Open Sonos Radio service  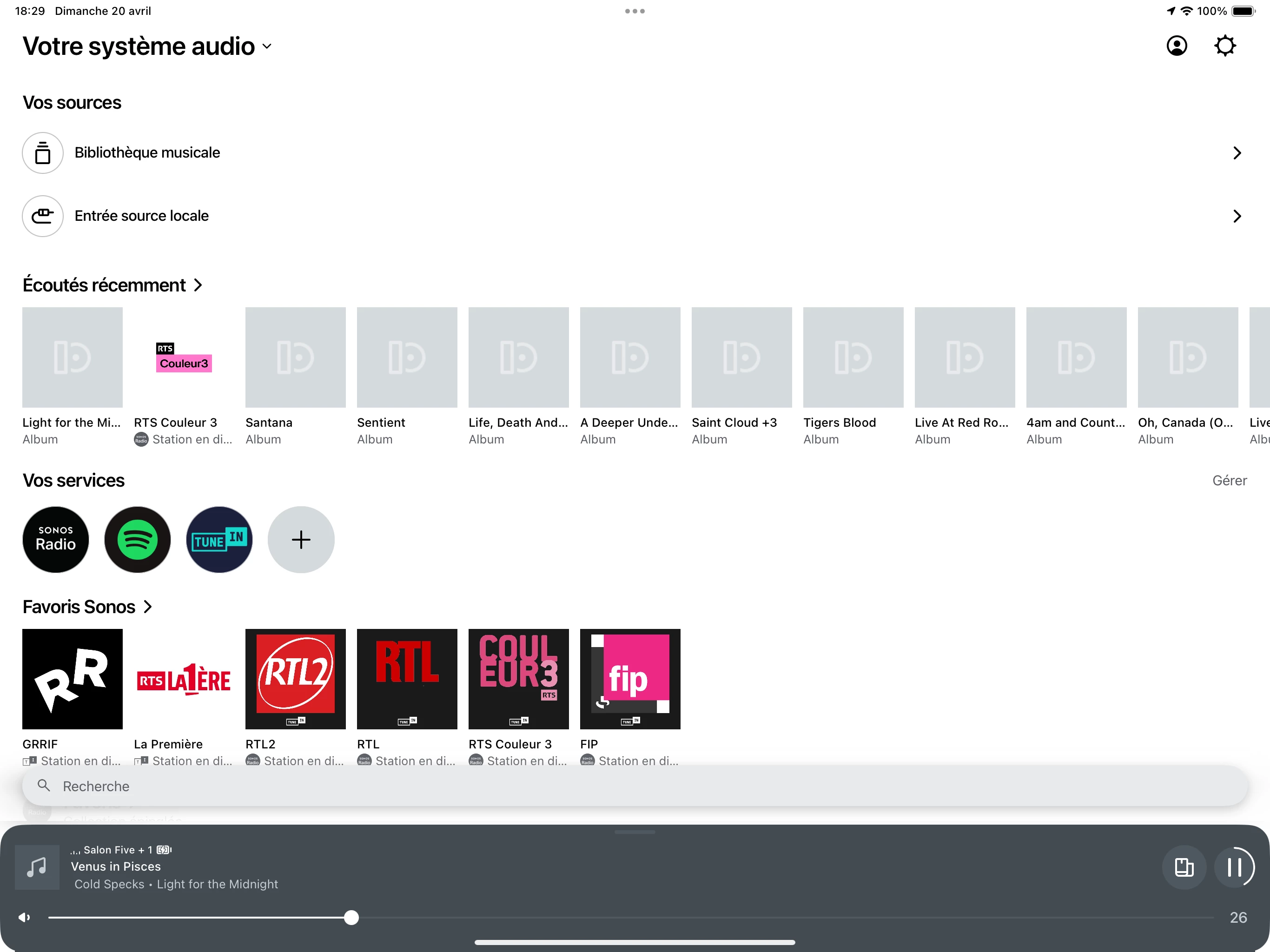tap(56, 539)
